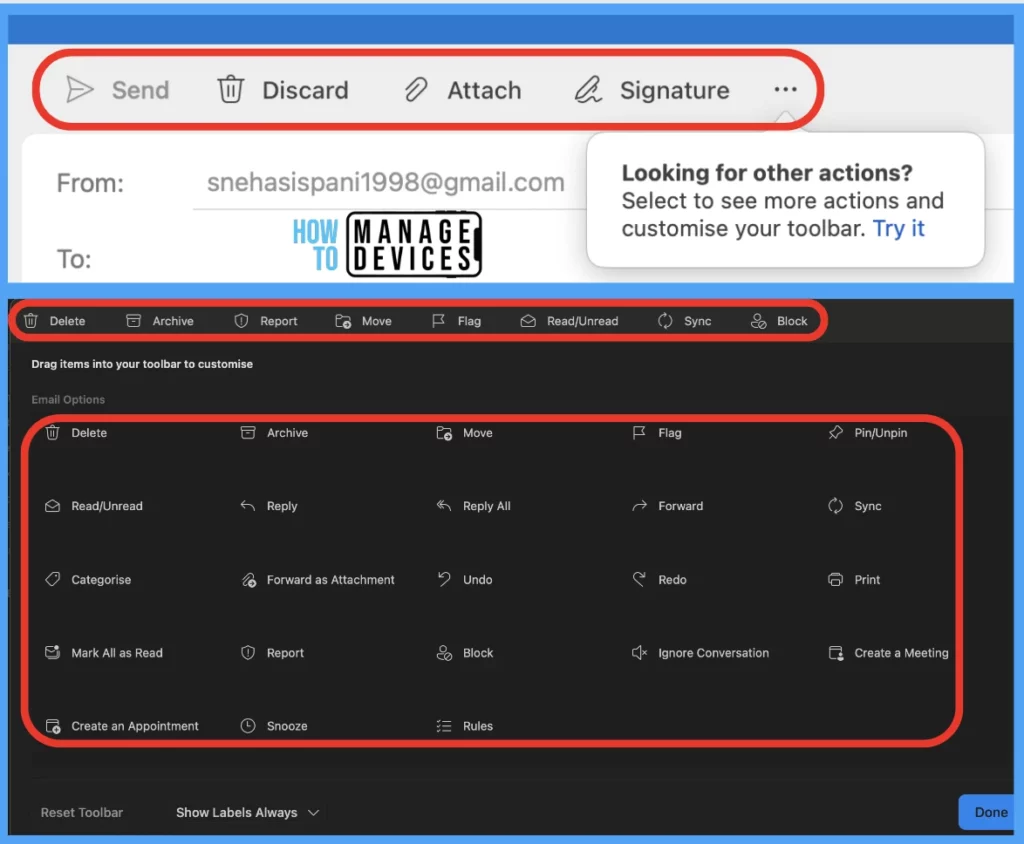
Task: Select the Reply All item
Action: 473,506
